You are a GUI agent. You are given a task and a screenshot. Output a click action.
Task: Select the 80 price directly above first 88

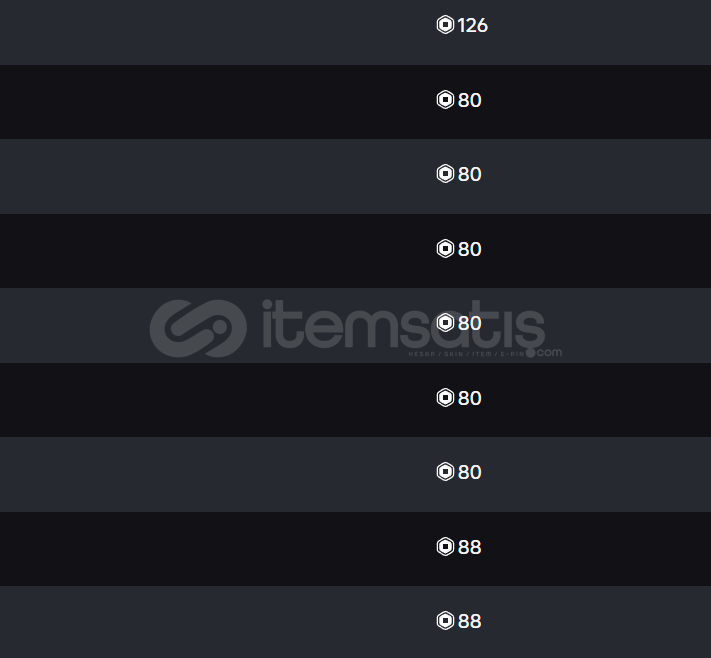click(x=469, y=472)
